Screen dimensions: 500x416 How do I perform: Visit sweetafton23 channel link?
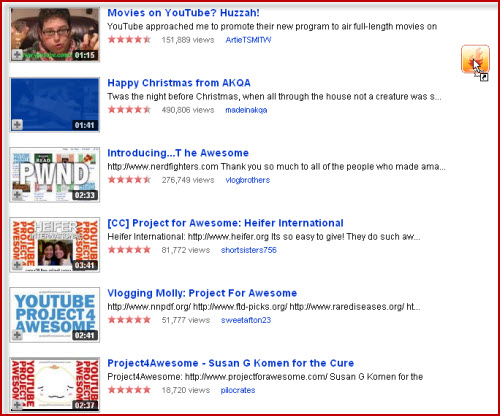point(246,320)
